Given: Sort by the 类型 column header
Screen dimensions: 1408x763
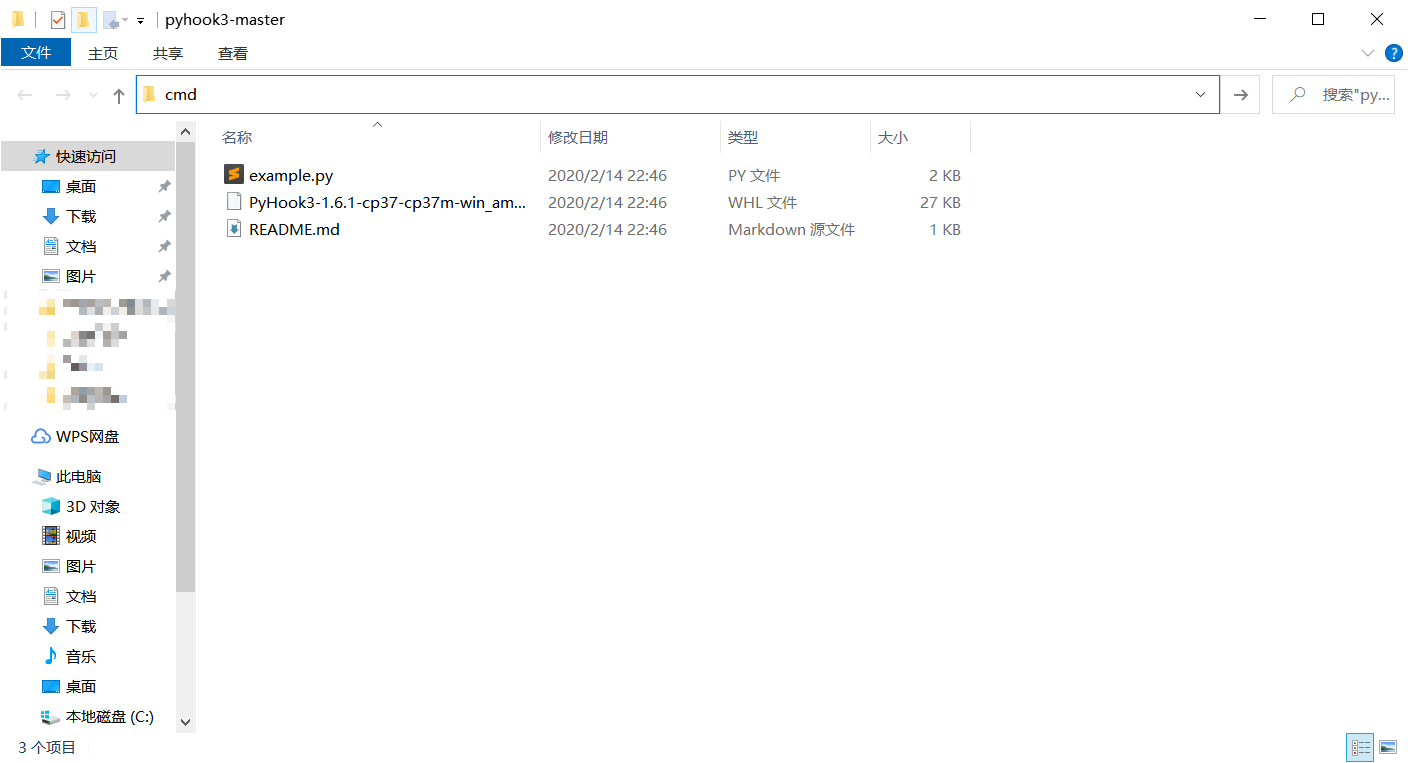Looking at the screenshot, I should click(x=743, y=138).
